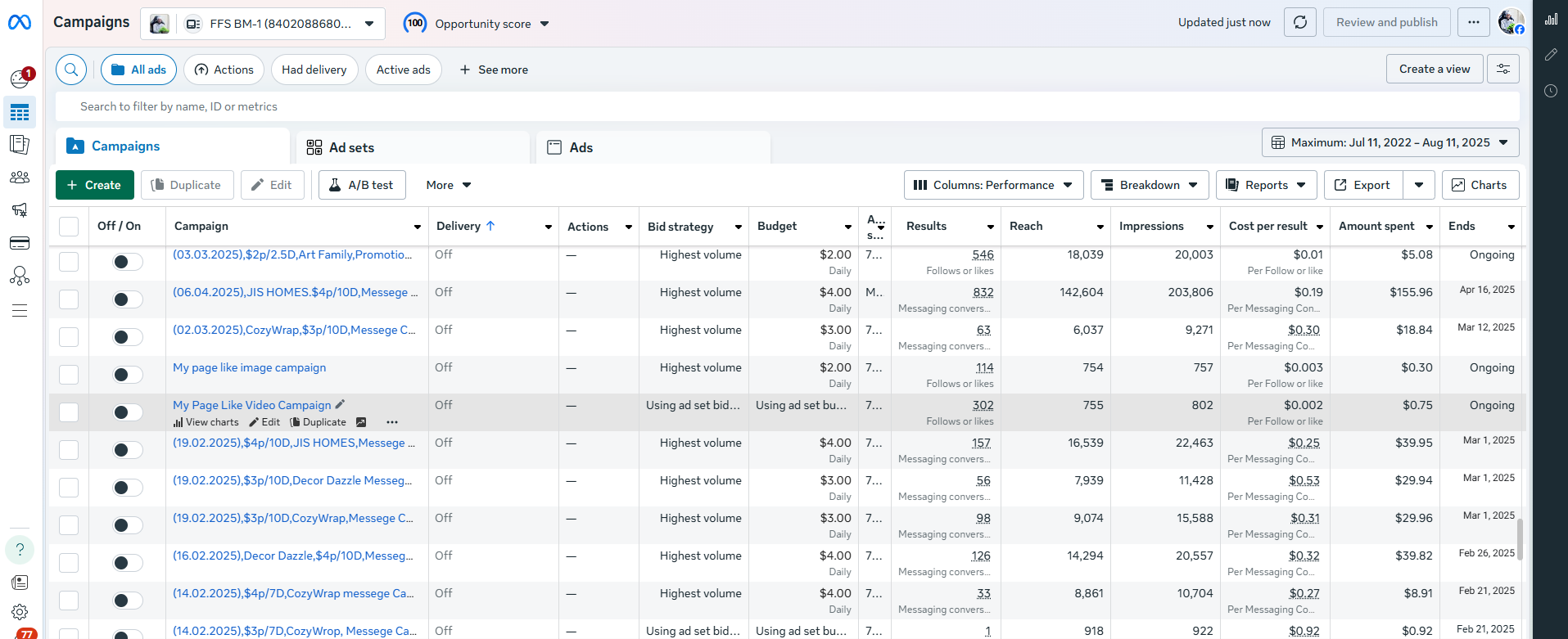Open the date range Maximum dropdown
The height and width of the screenshot is (639, 1568).
pyautogui.click(x=1390, y=142)
